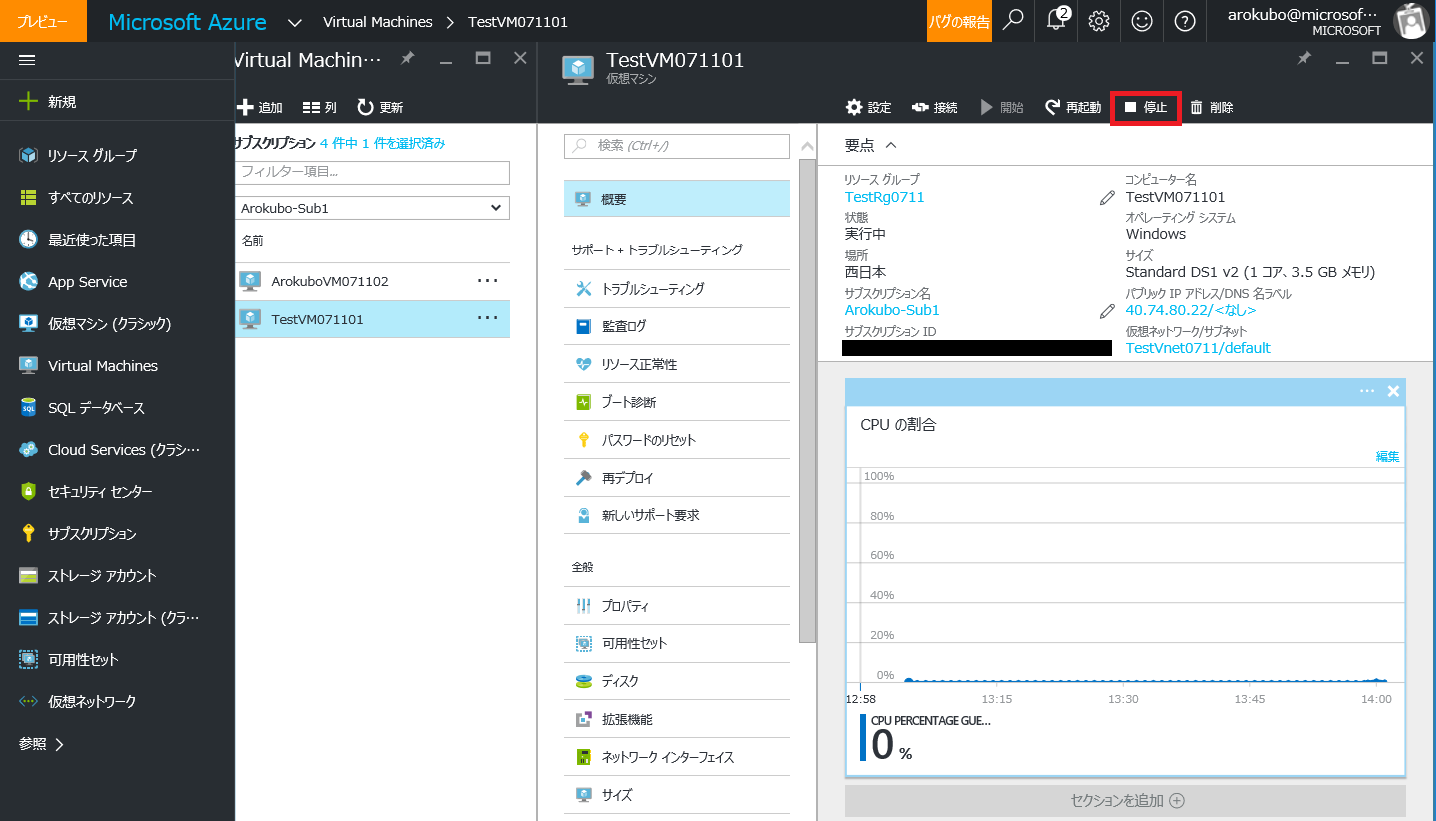Click セクションを追加 button
Image resolution: width=1436 pixels, height=821 pixels.
pyautogui.click(x=1125, y=801)
